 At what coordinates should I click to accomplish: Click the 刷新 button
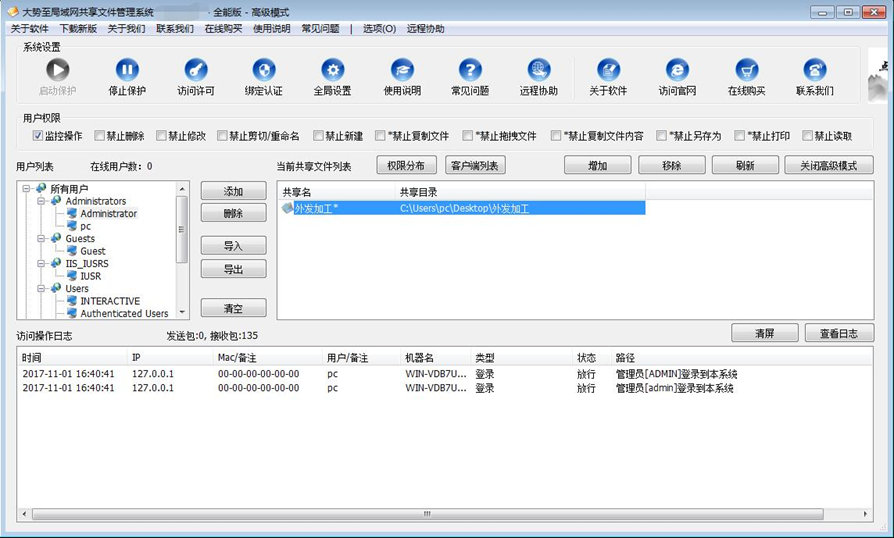tap(745, 165)
